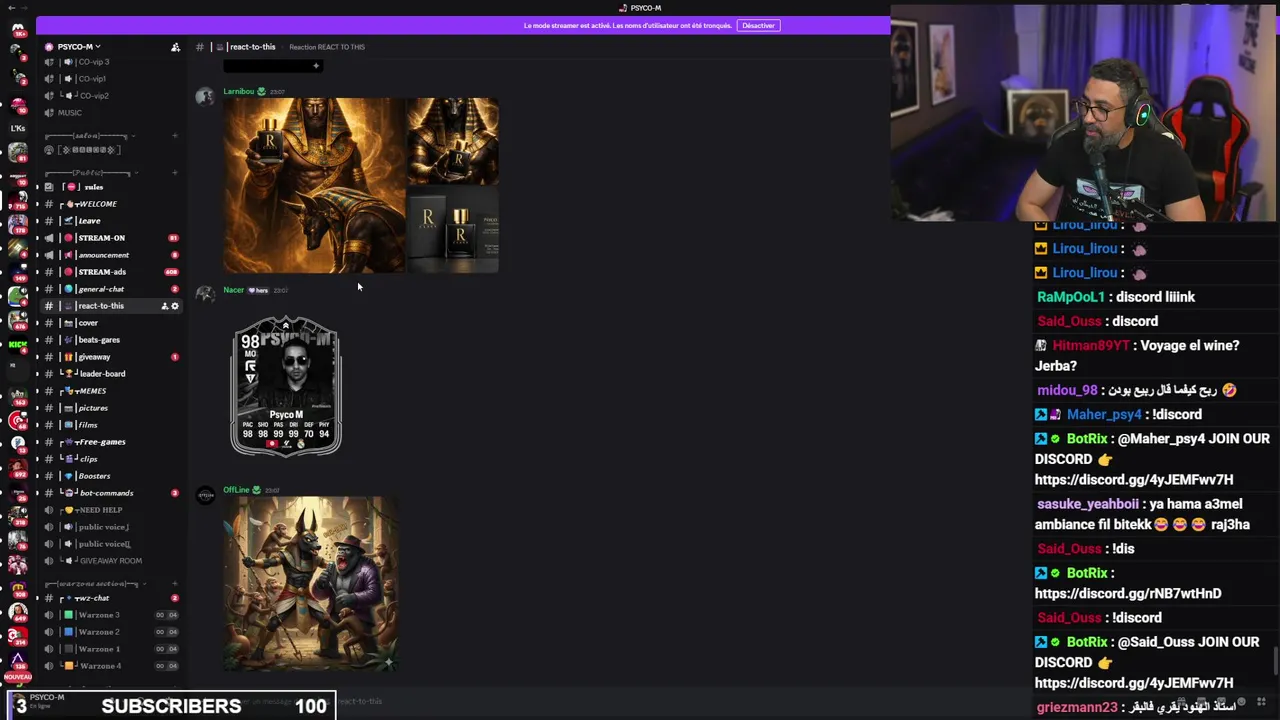Open the giveaway channel

[110, 357]
